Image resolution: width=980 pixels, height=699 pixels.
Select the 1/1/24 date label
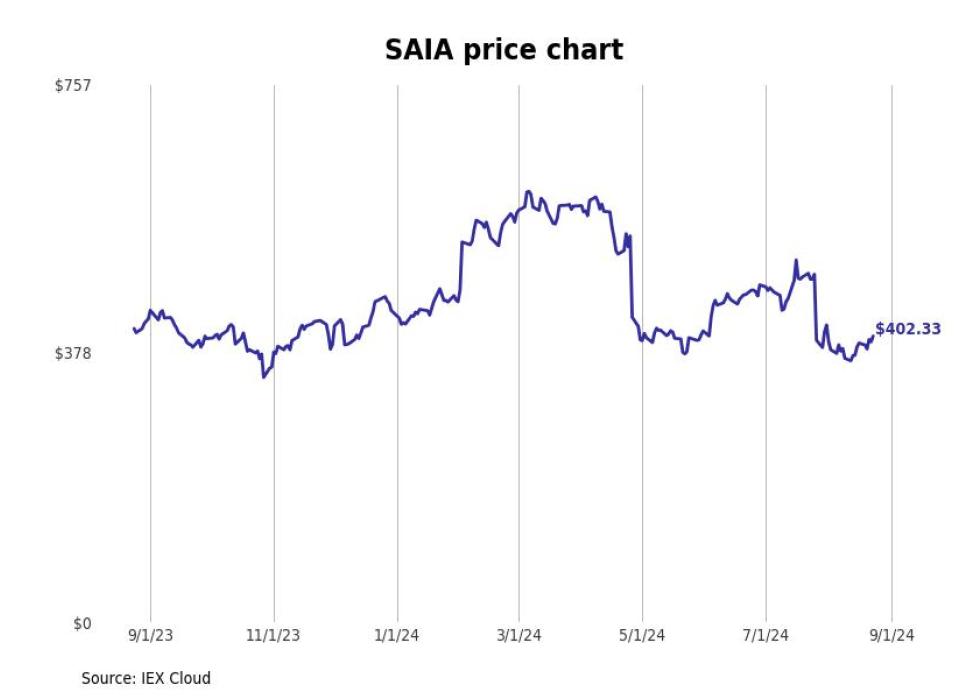tap(397, 635)
